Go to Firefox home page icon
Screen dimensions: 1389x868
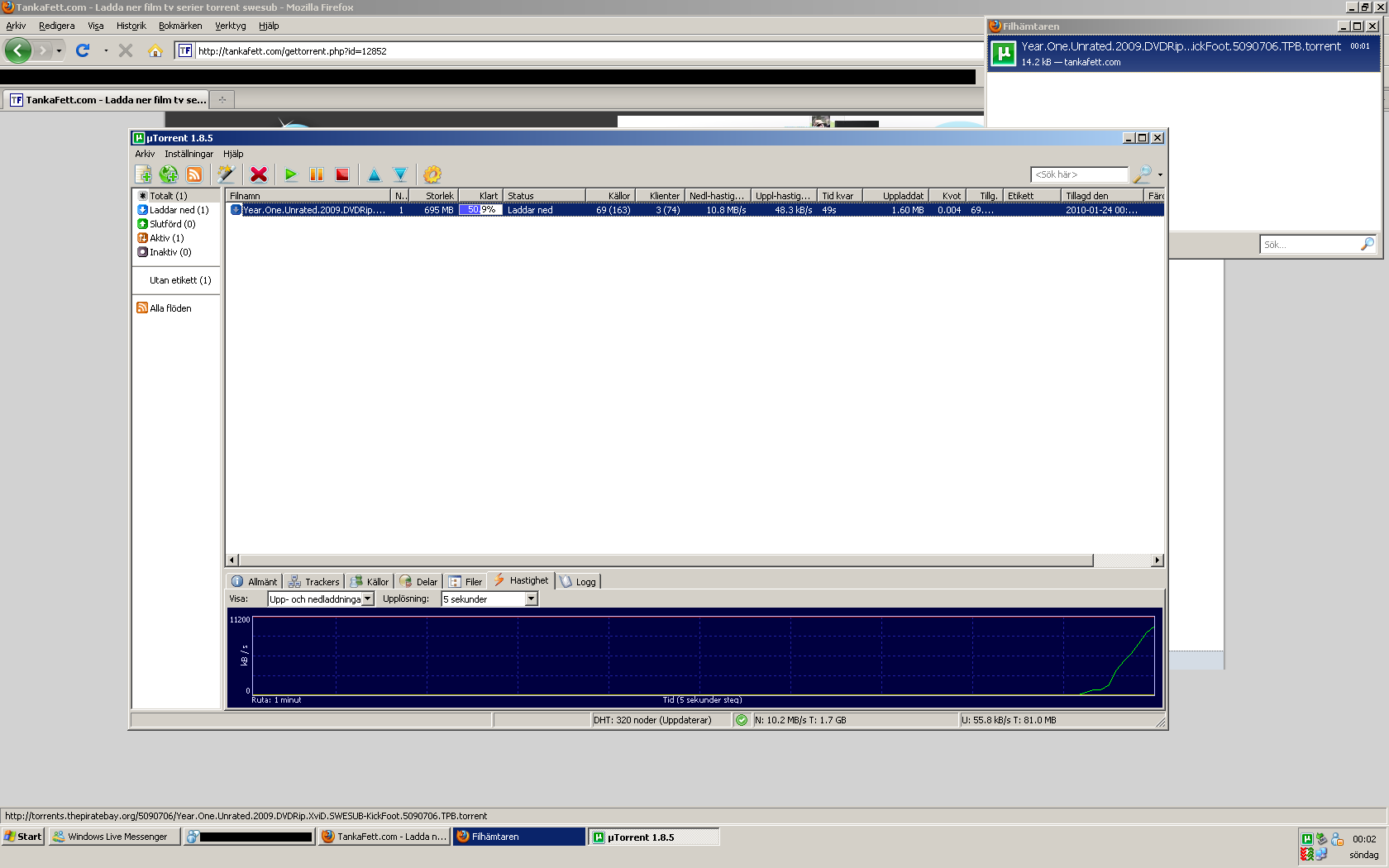155,50
